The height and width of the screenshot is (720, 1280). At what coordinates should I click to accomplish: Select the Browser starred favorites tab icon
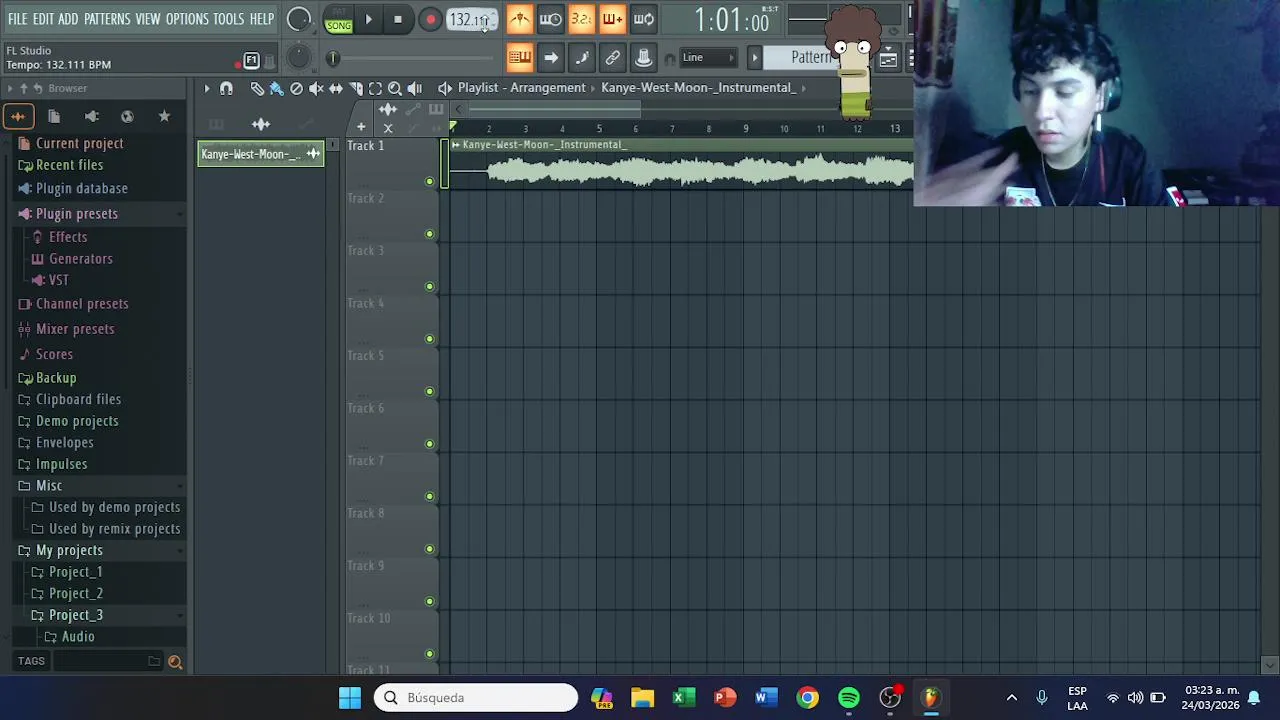pyautogui.click(x=164, y=117)
